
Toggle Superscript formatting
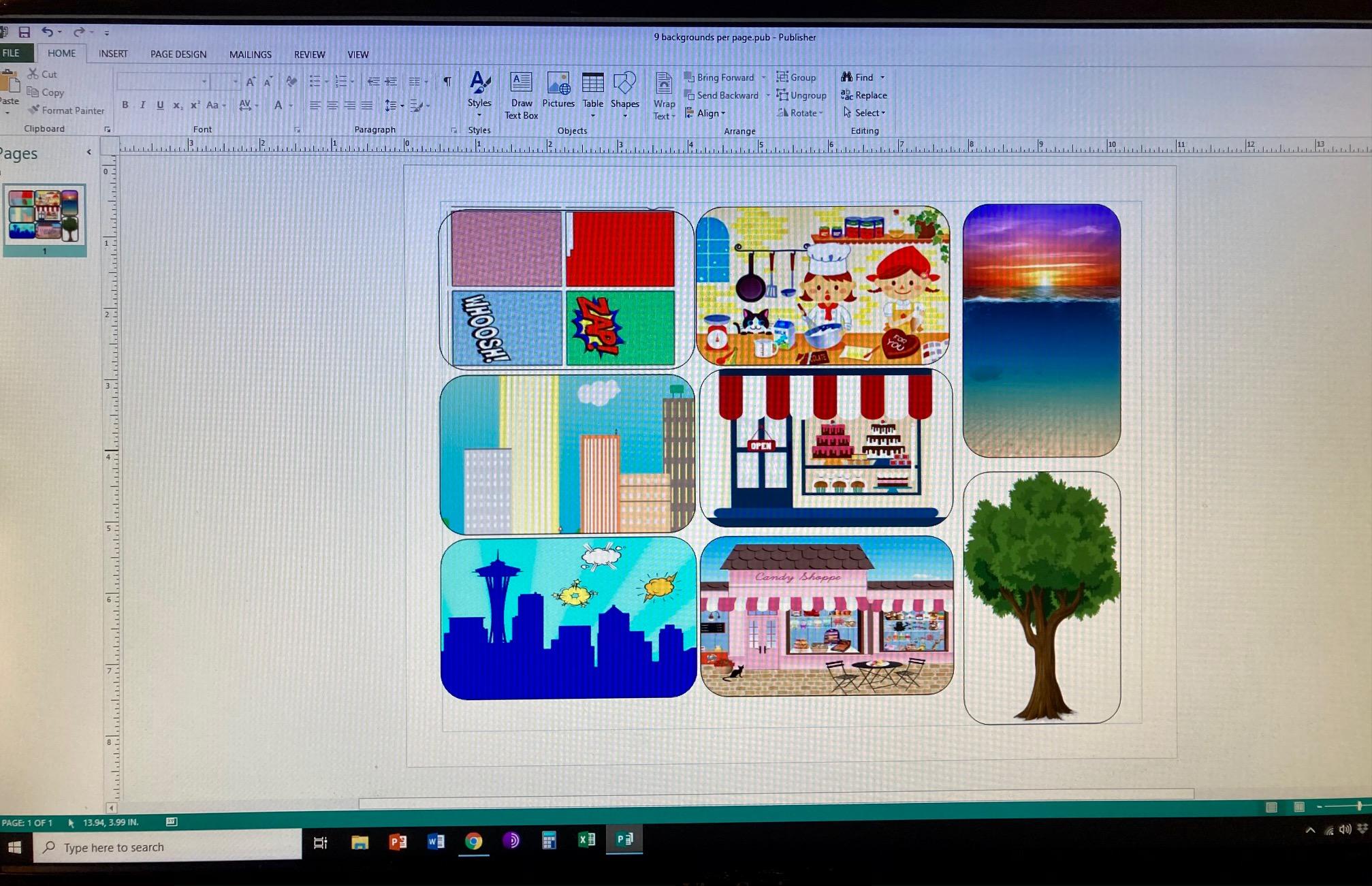point(195,105)
